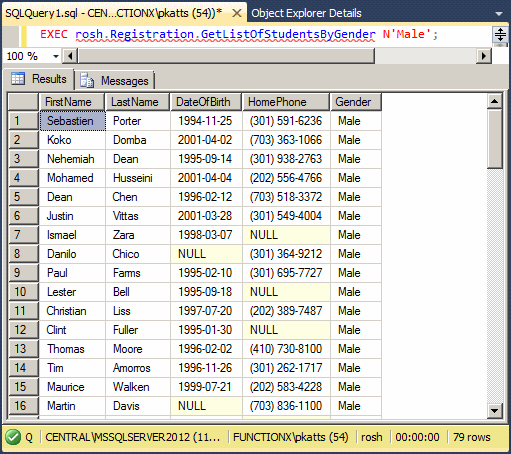Open the active documents dropdown arrow
Image resolution: width=511 pixels, height=454 pixels.
[499, 14]
